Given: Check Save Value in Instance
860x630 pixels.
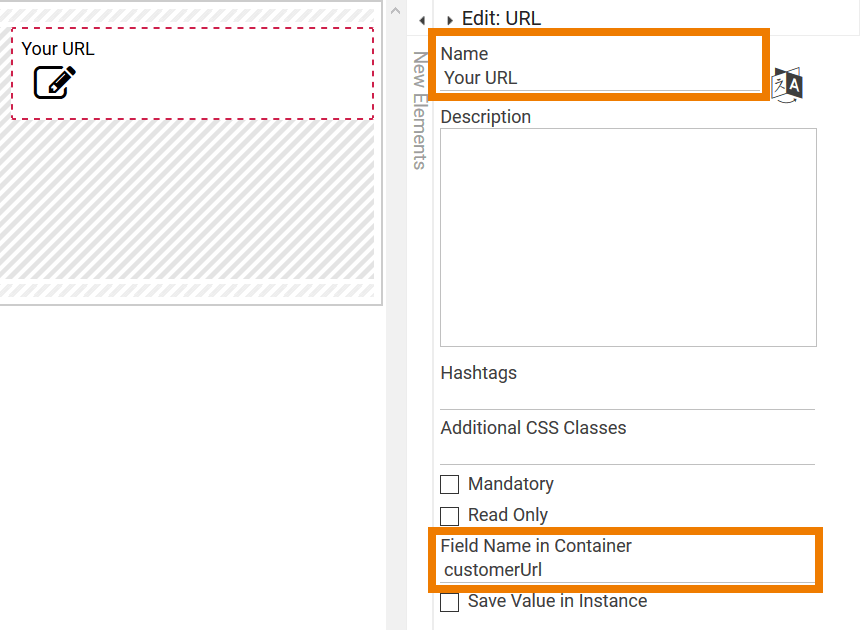Looking at the screenshot, I should [x=450, y=602].
